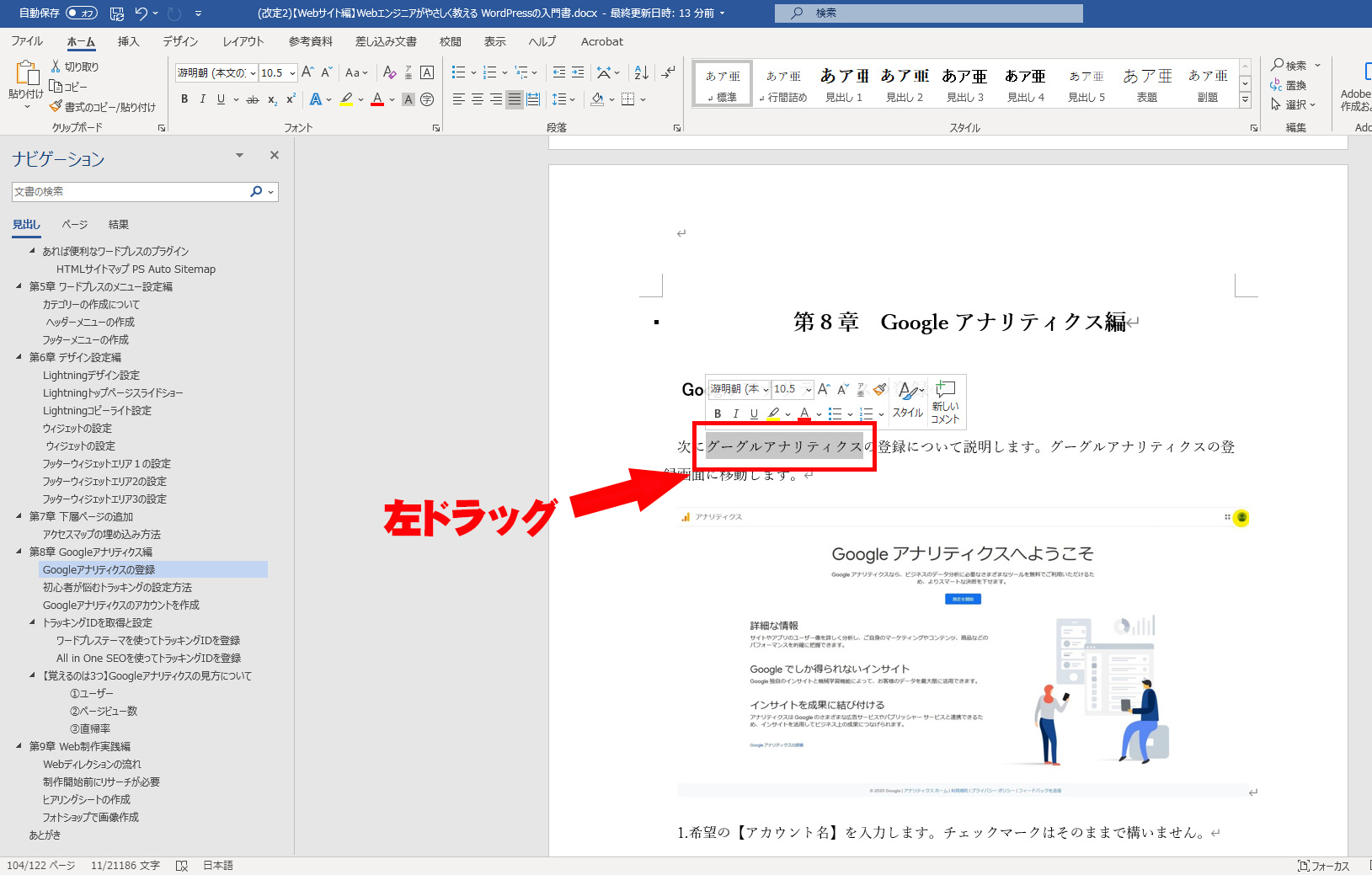
Task: Go to heading フッターメニューの作成
Action: (x=86, y=339)
